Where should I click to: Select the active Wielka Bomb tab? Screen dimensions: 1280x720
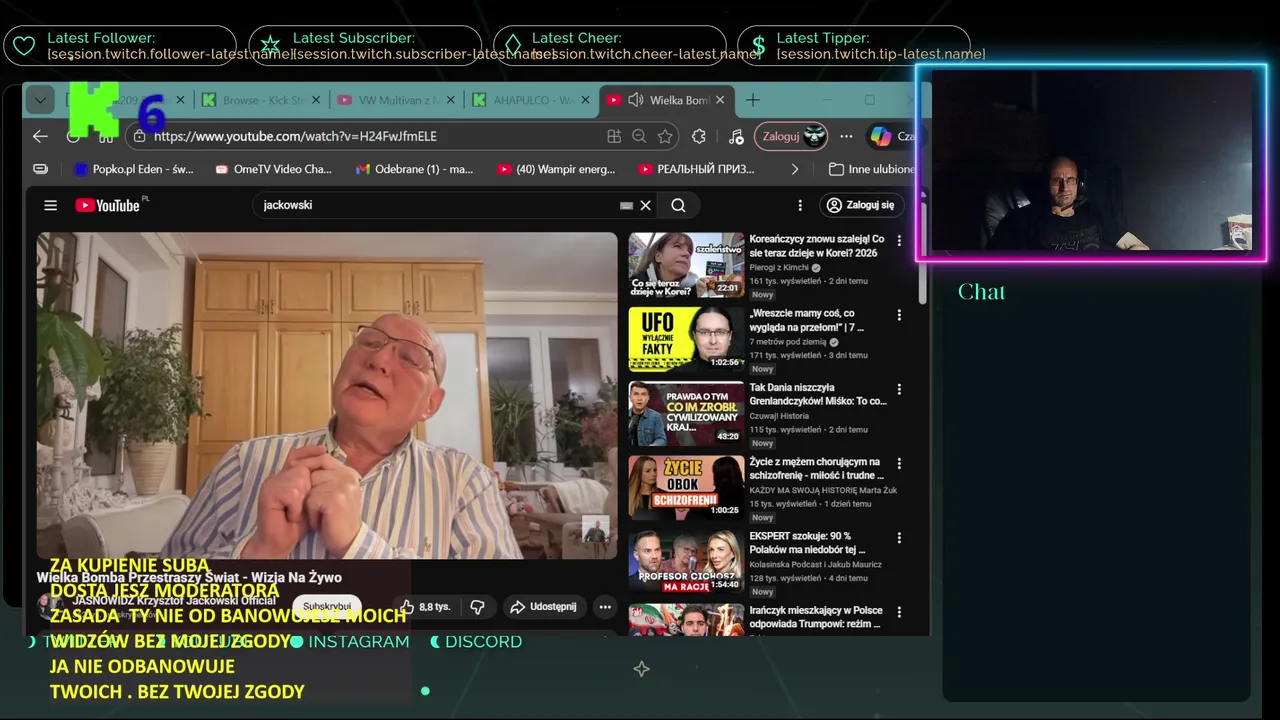668,100
